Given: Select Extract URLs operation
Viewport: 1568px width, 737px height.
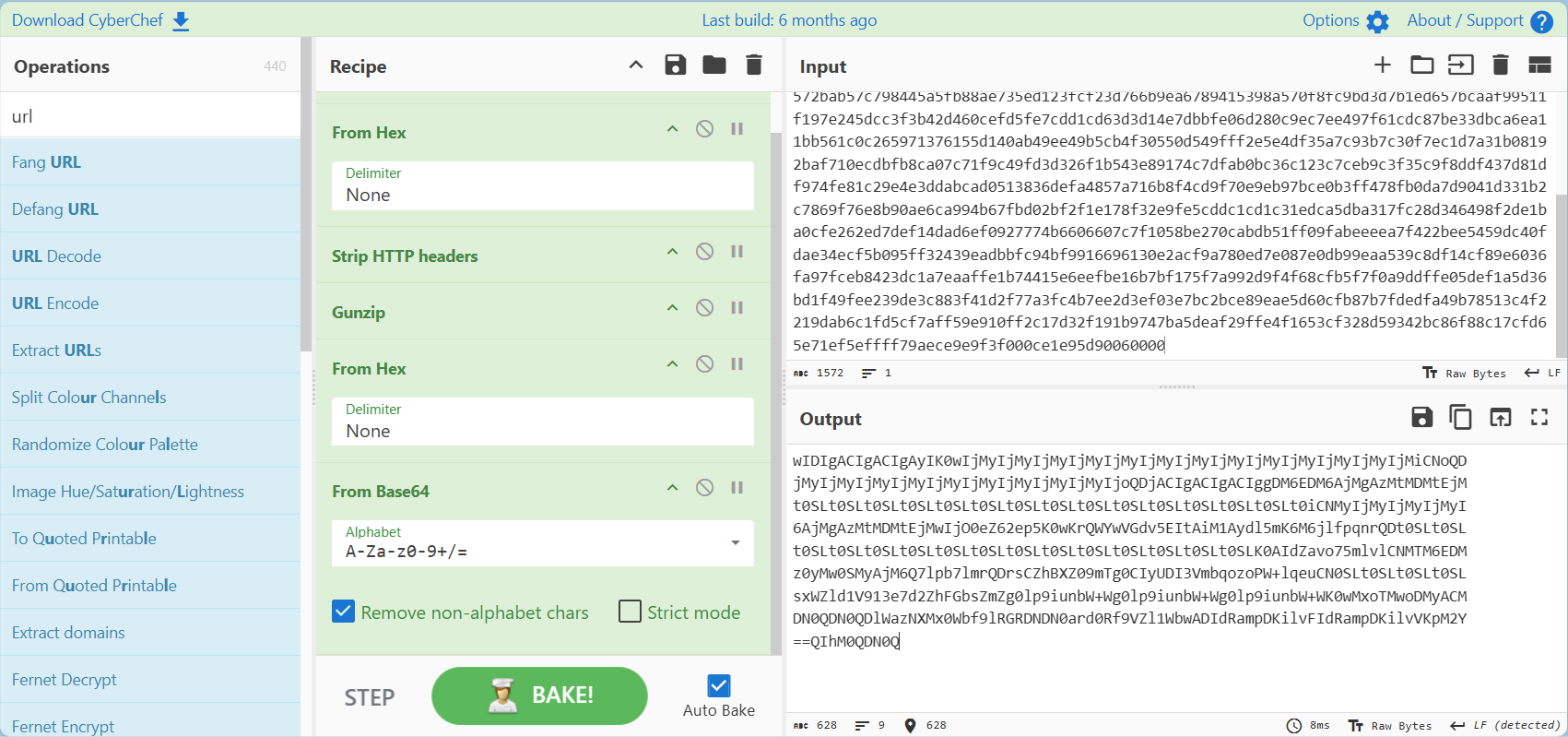Looking at the screenshot, I should click(x=150, y=351).
